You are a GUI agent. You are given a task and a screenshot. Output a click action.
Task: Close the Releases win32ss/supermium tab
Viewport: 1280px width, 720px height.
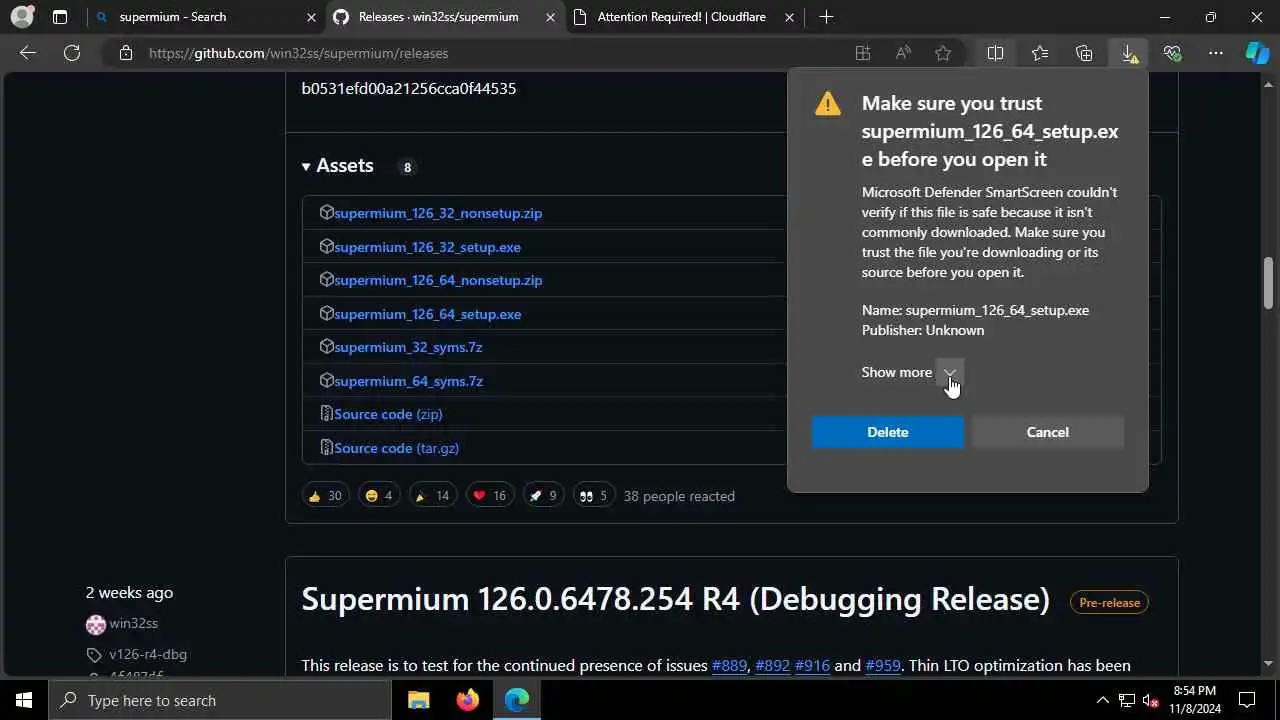[x=550, y=17]
